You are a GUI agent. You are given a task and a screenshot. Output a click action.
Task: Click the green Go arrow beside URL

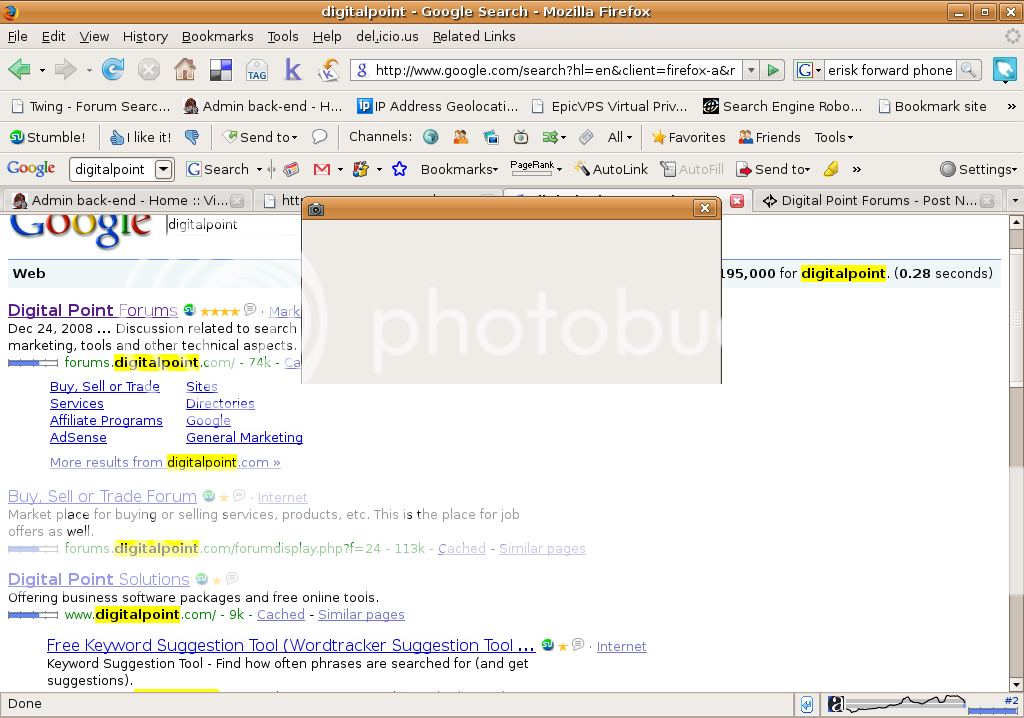pos(773,70)
